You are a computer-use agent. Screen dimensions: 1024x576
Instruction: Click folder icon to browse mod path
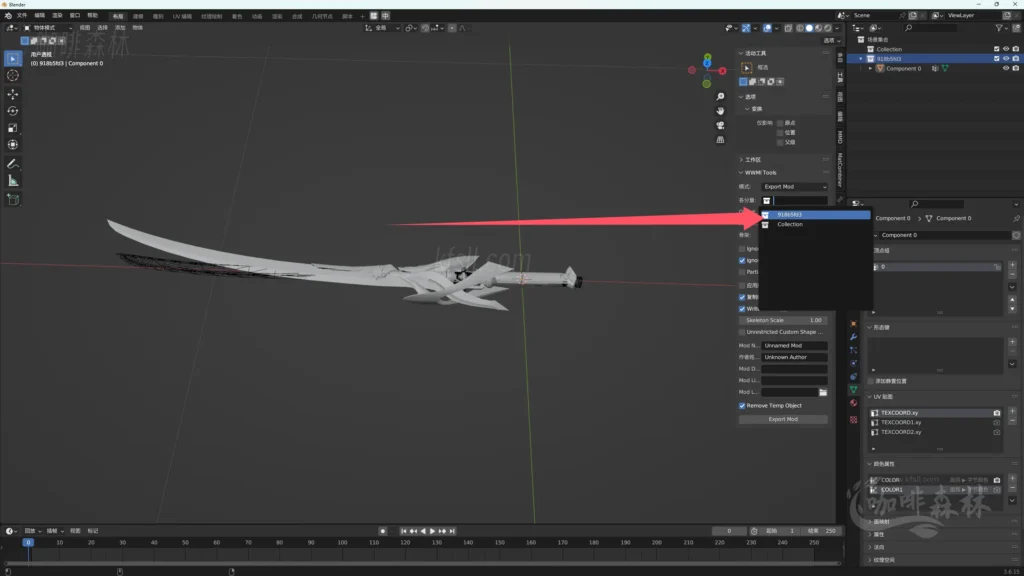(x=823, y=392)
